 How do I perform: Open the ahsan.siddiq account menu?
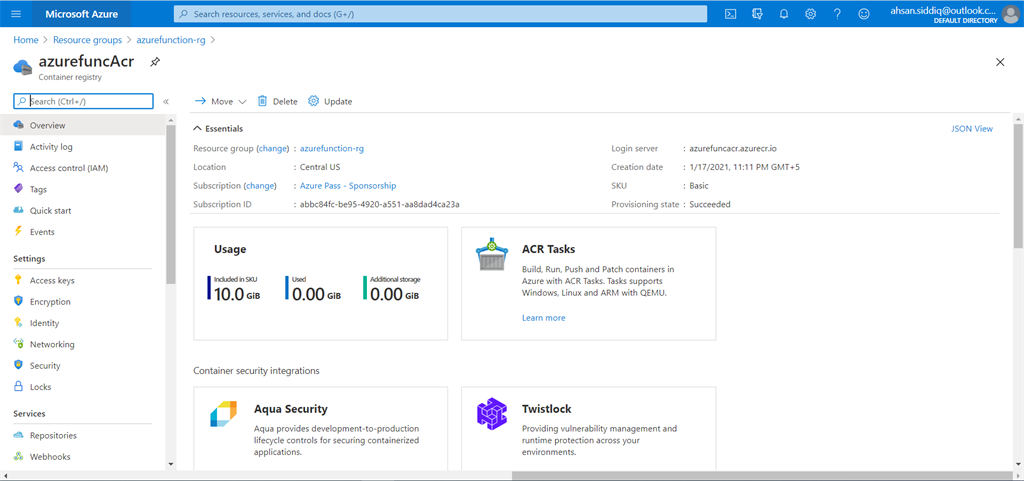coord(953,14)
